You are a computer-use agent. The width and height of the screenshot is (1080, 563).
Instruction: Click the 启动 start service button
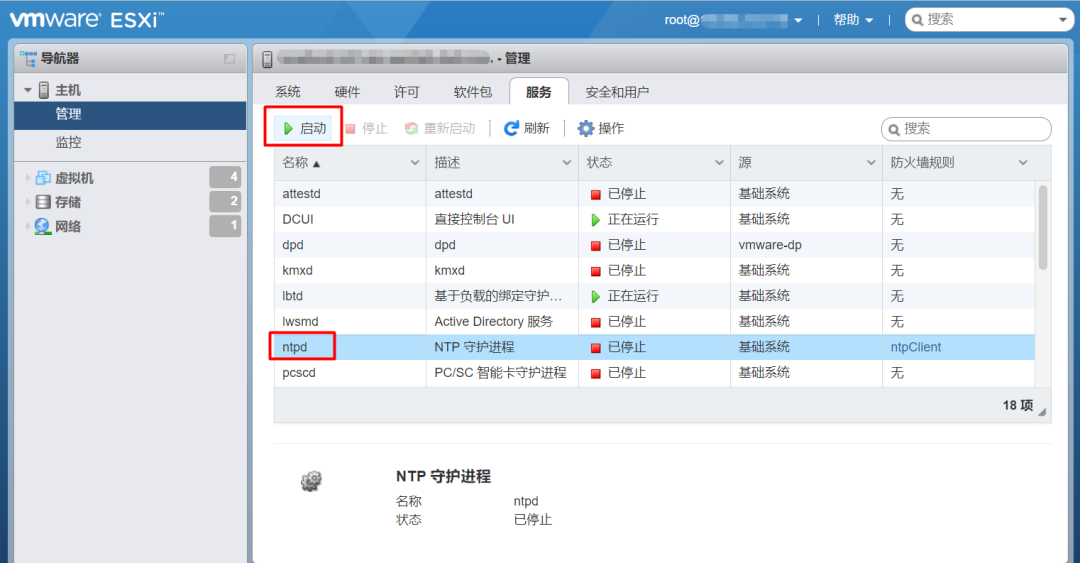click(304, 128)
